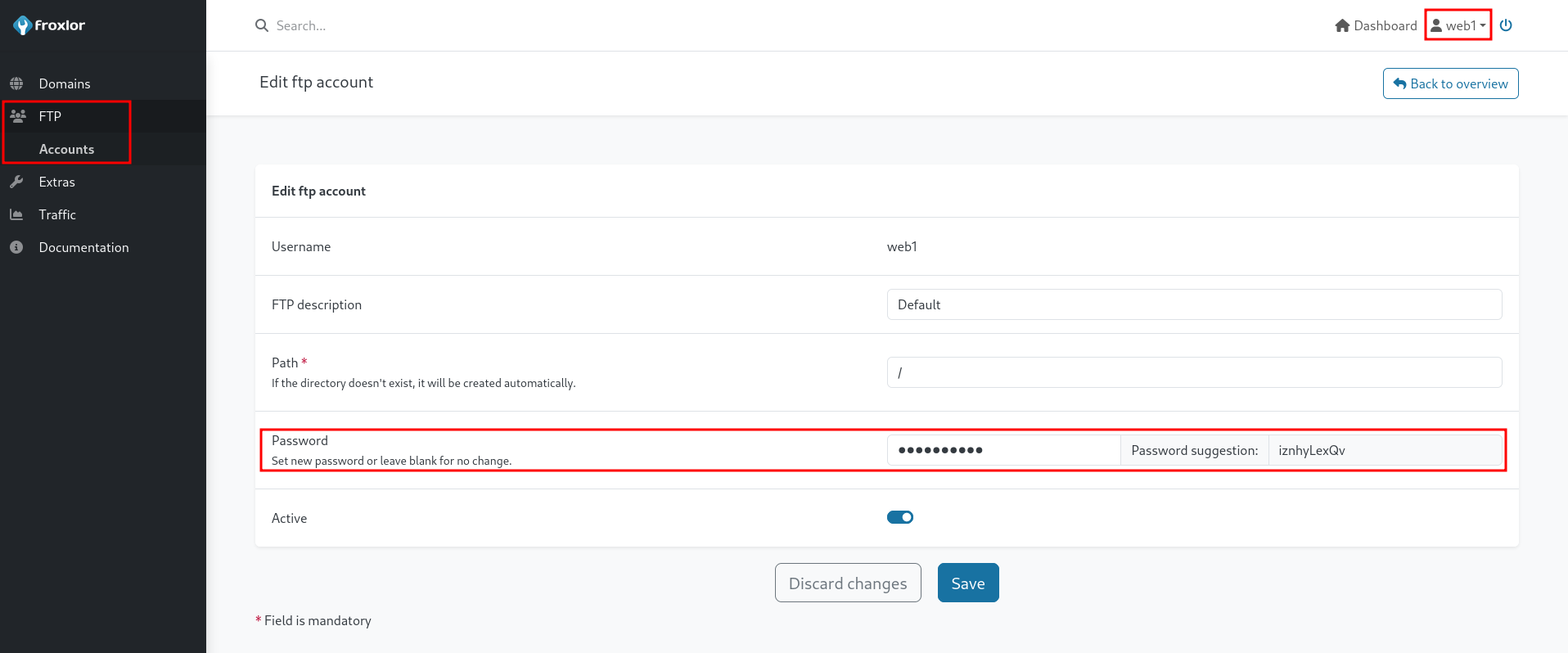The image size is (1568, 653).
Task: Click the search magnifier icon
Action: click(262, 25)
